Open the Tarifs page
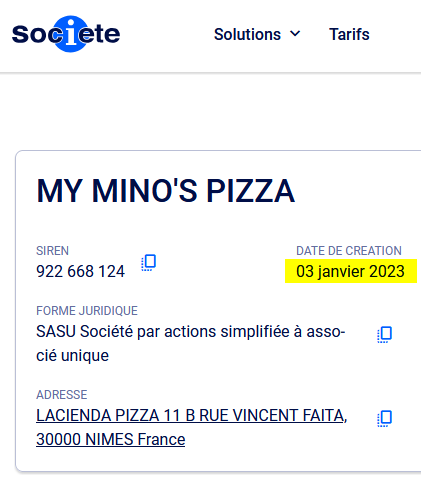The height and width of the screenshot is (486, 421). tap(349, 34)
